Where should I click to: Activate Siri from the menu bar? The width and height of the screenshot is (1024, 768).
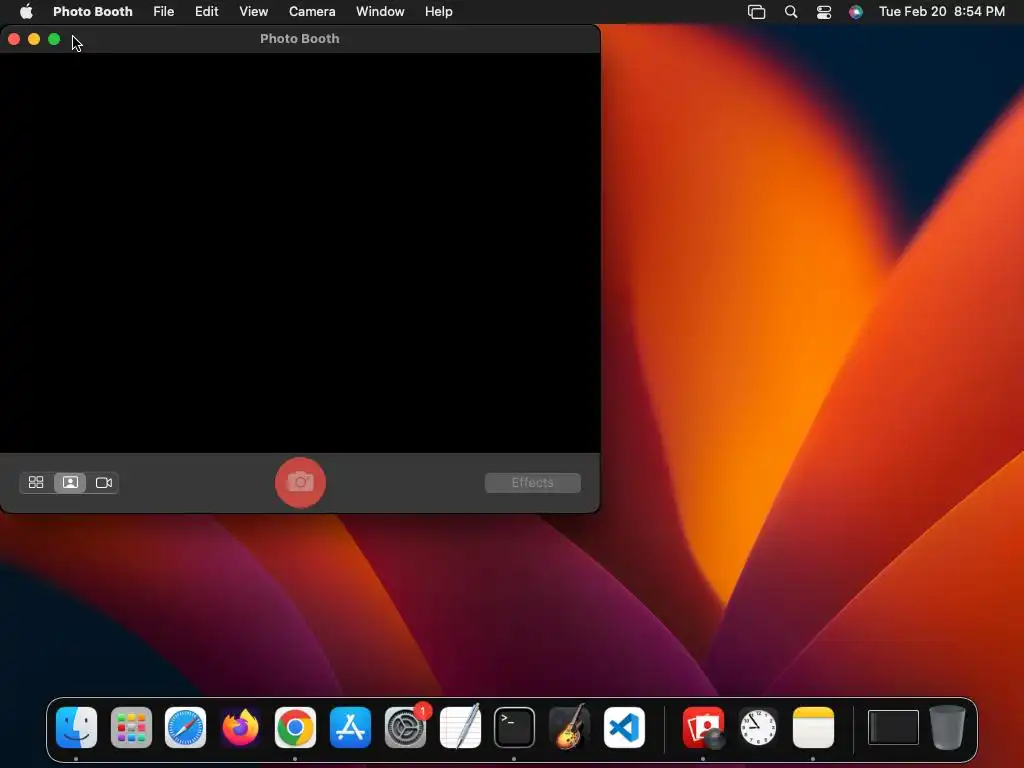tap(856, 11)
